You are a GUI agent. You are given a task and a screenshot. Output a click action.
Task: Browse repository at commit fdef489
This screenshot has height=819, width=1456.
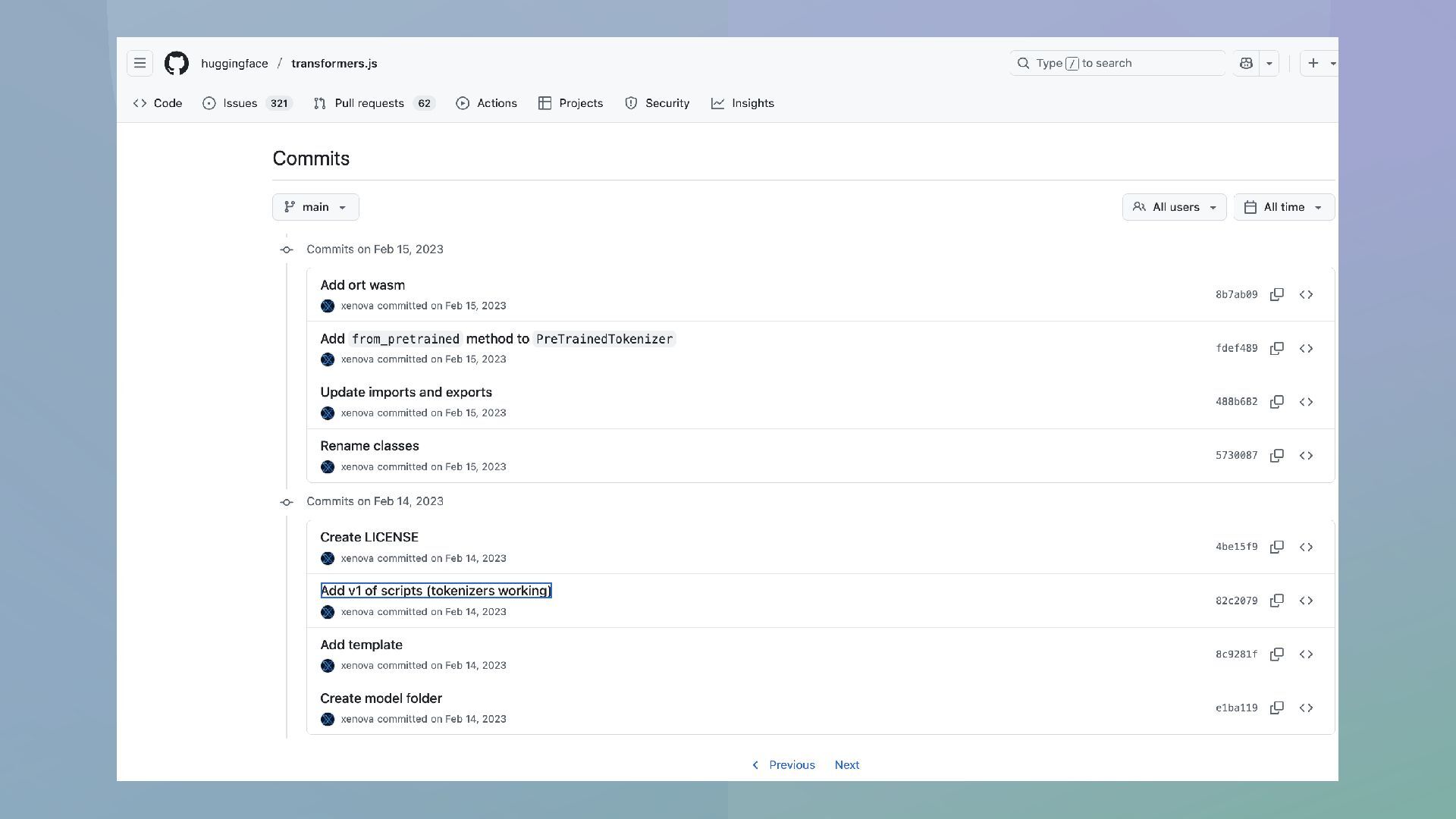click(1306, 349)
